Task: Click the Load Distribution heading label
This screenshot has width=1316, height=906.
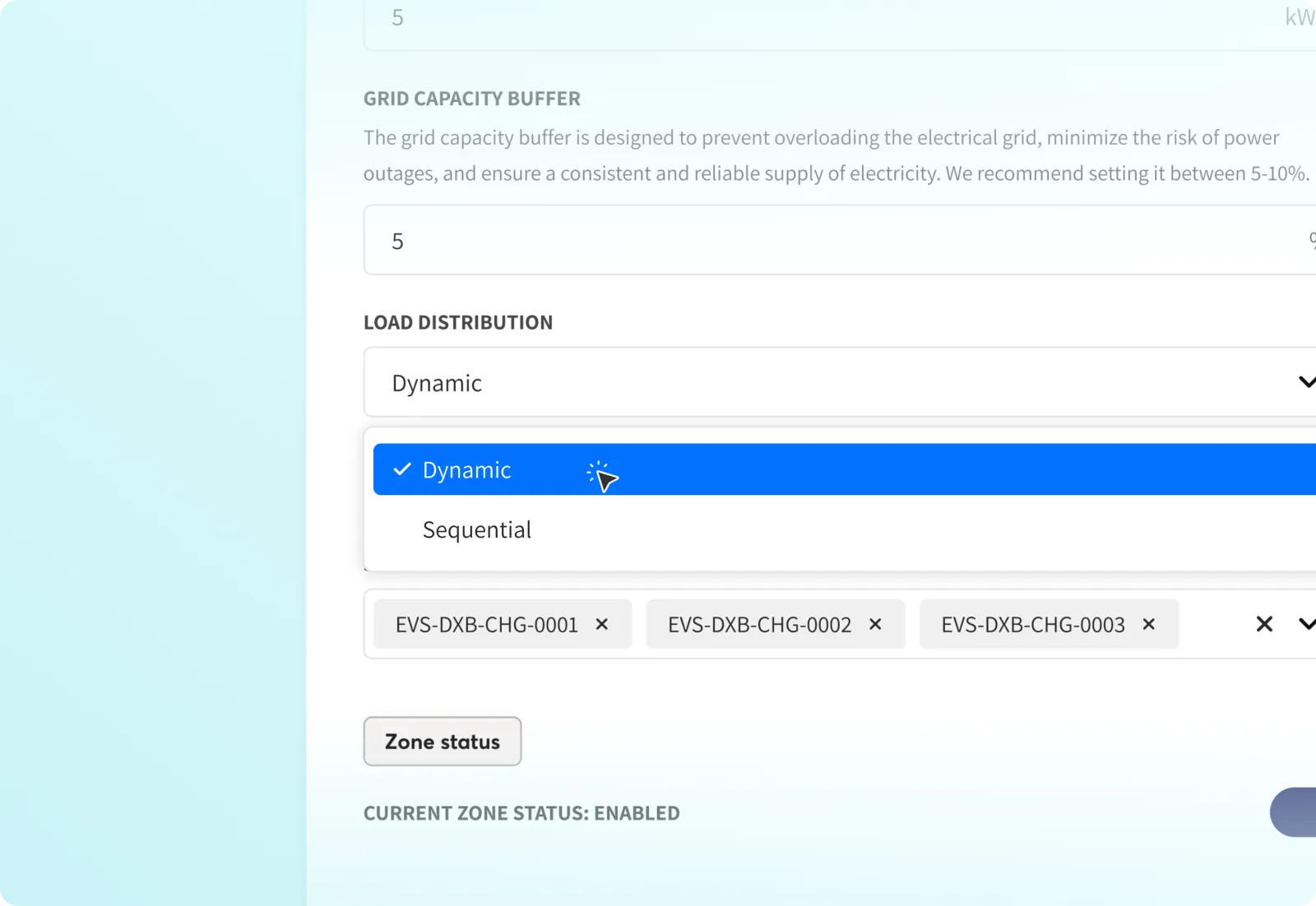Action: [x=458, y=322]
